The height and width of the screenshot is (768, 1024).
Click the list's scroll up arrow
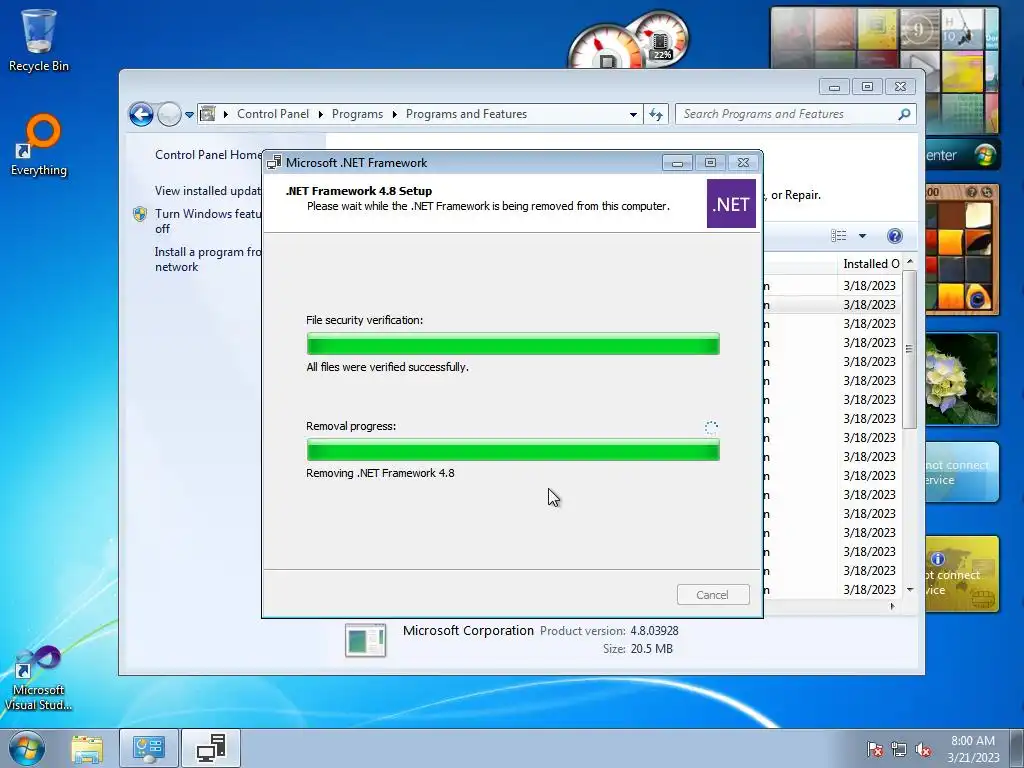(x=910, y=262)
